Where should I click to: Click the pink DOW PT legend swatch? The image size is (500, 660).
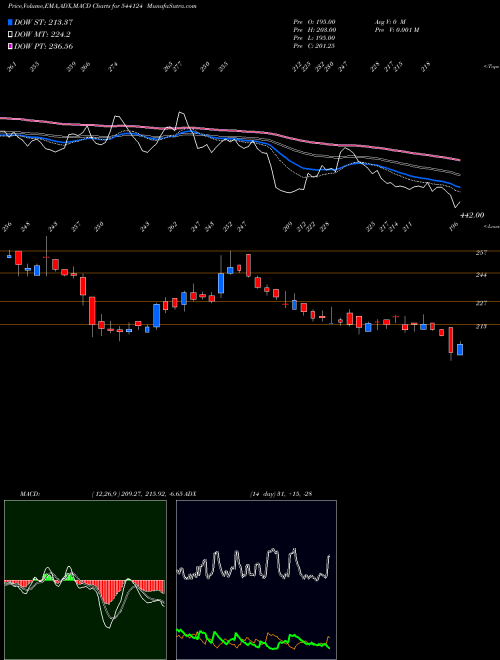[x=10, y=46]
